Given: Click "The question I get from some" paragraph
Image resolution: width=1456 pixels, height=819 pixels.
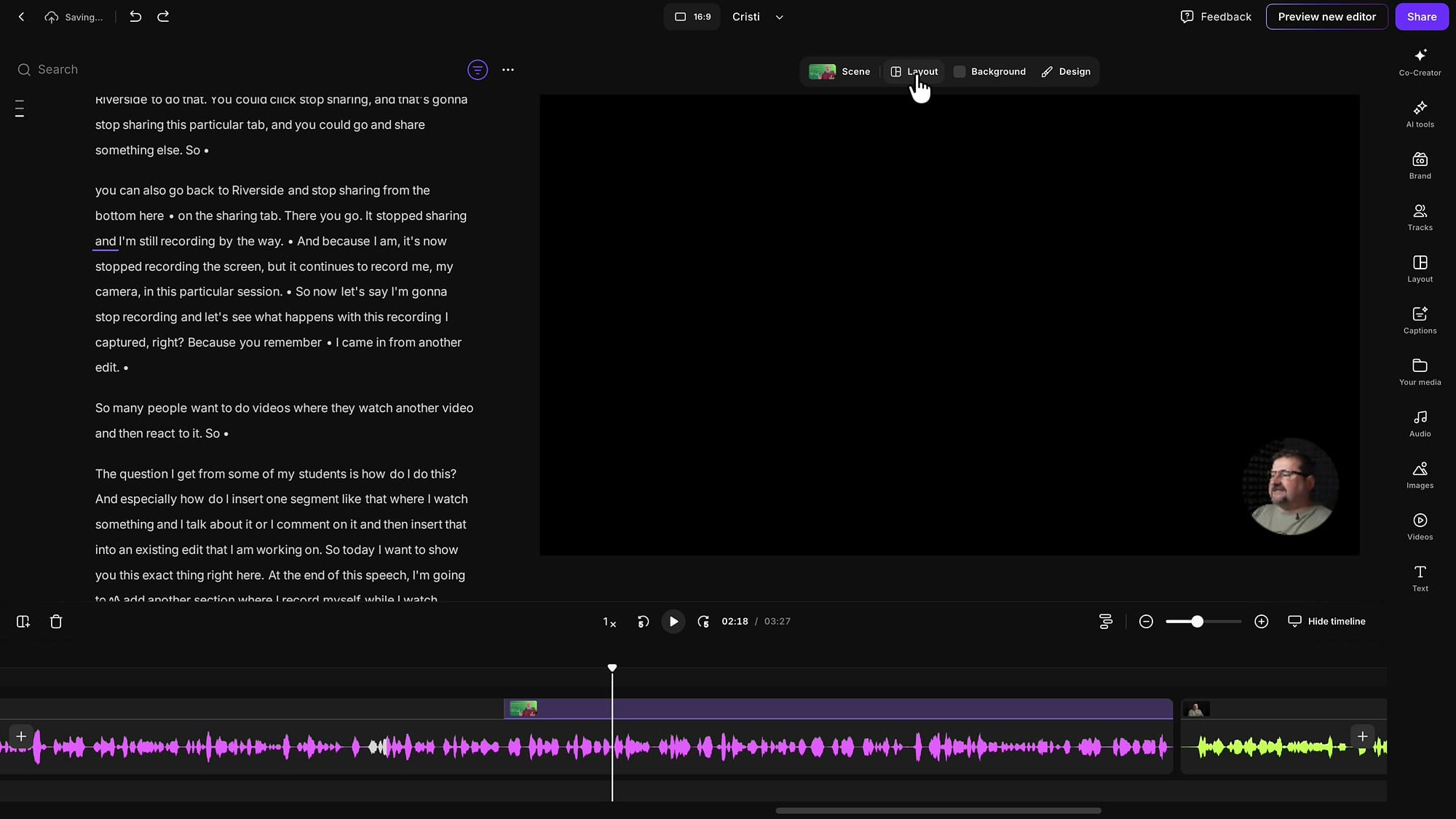Looking at the screenshot, I should [x=283, y=537].
